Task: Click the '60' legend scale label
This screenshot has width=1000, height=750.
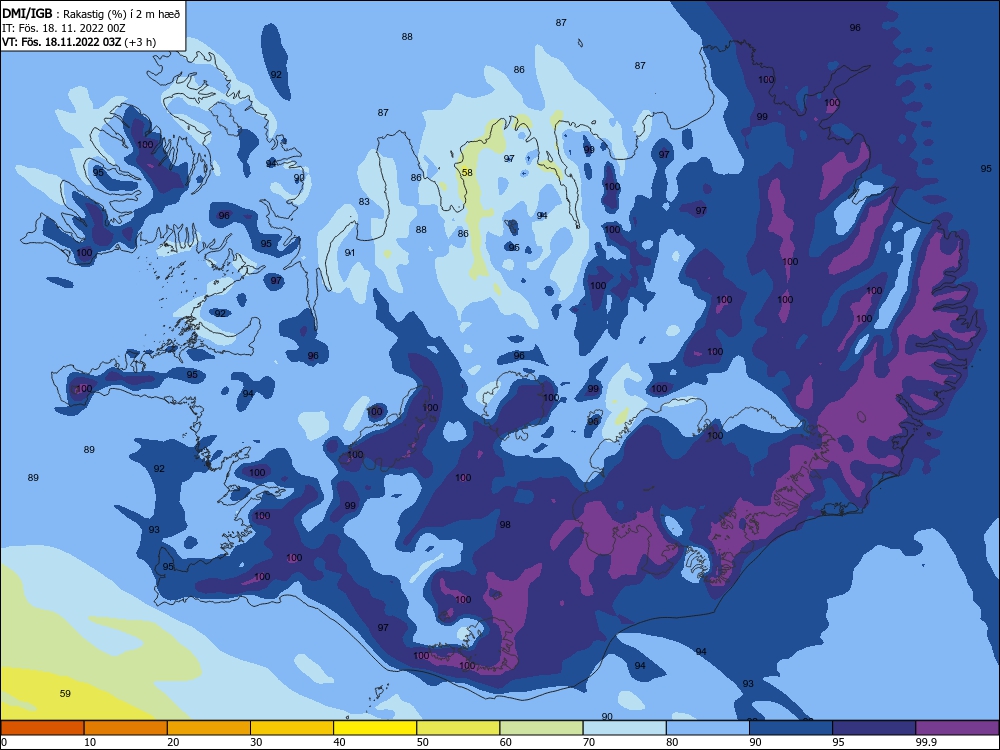Action: (x=506, y=742)
